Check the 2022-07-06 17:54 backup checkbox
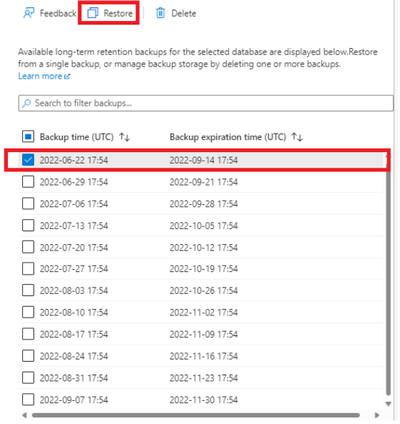The image size is (400, 424). coord(28,204)
